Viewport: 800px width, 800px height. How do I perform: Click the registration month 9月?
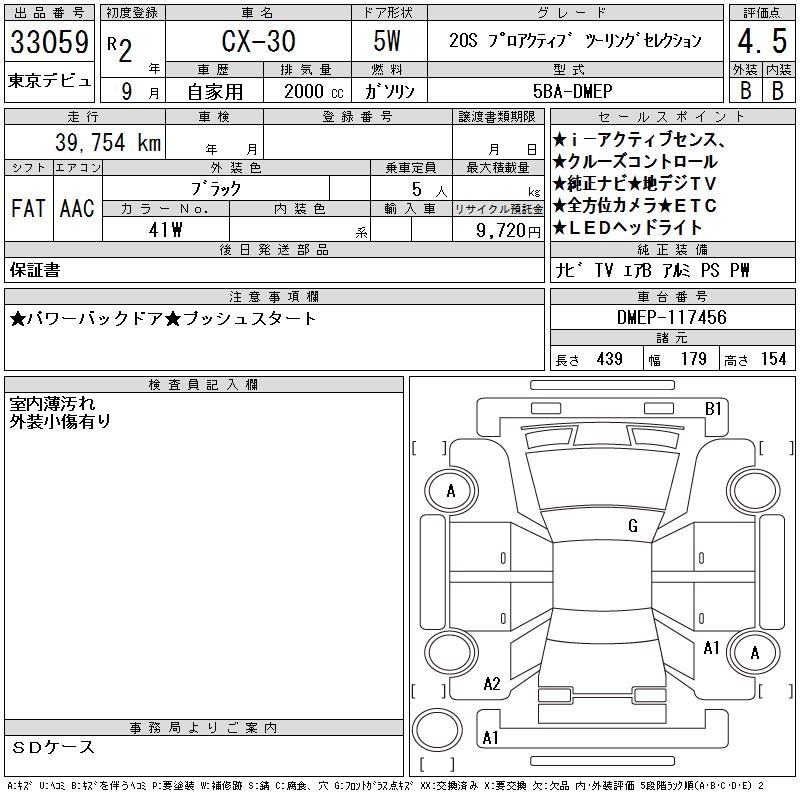tap(140, 91)
